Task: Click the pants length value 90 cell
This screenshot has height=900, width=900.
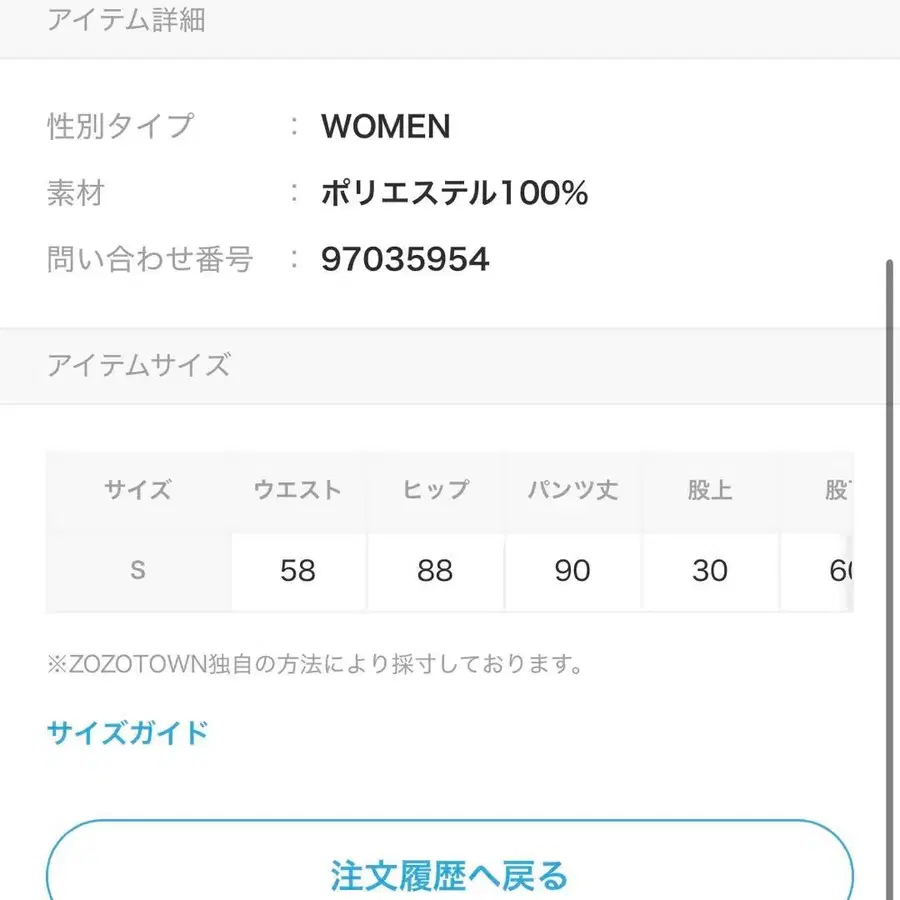Action: tap(573, 571)
